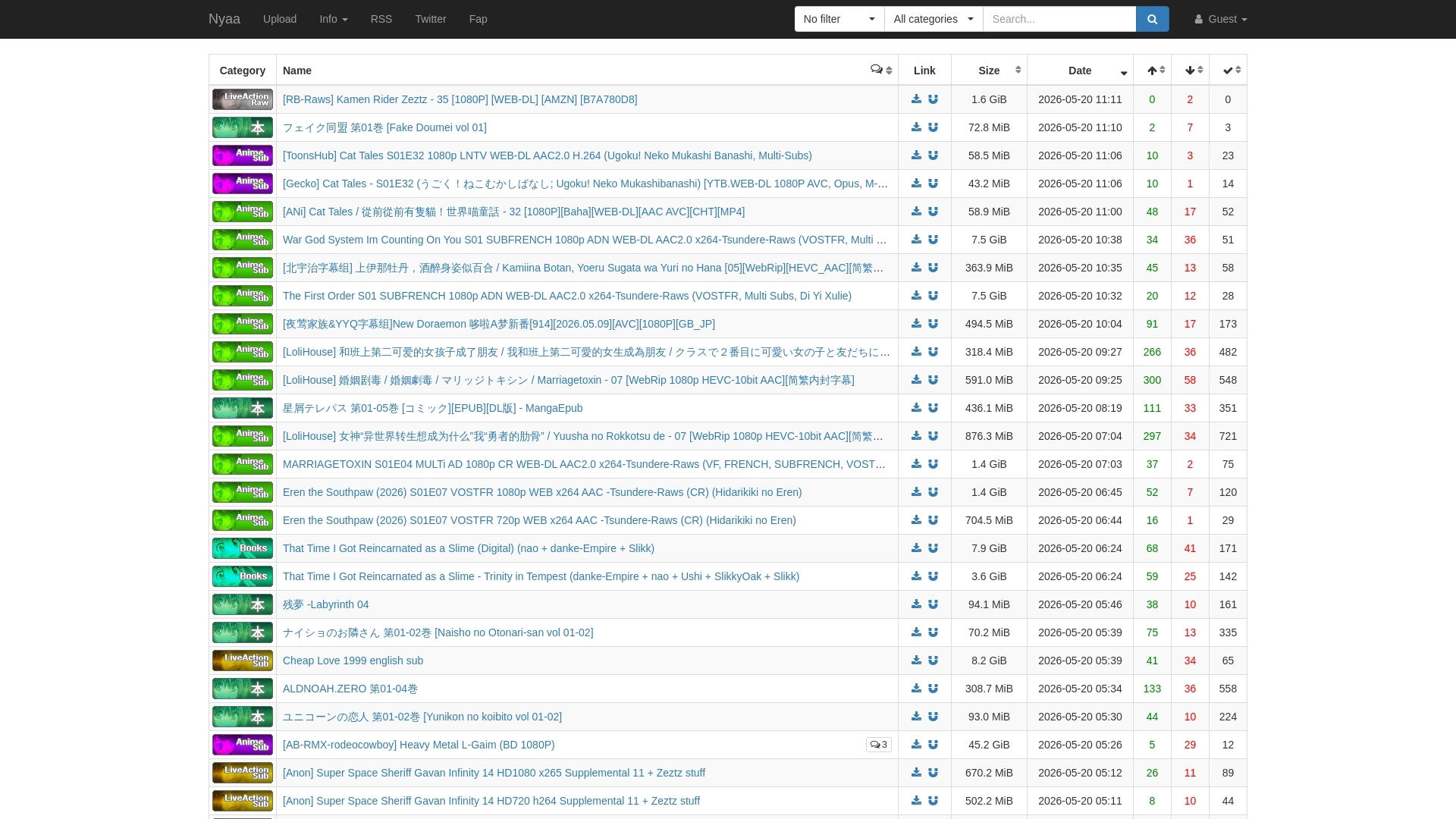Open the All categories dropdown
This screenshot has width=1456, height=819.
[x=934, y=19]
